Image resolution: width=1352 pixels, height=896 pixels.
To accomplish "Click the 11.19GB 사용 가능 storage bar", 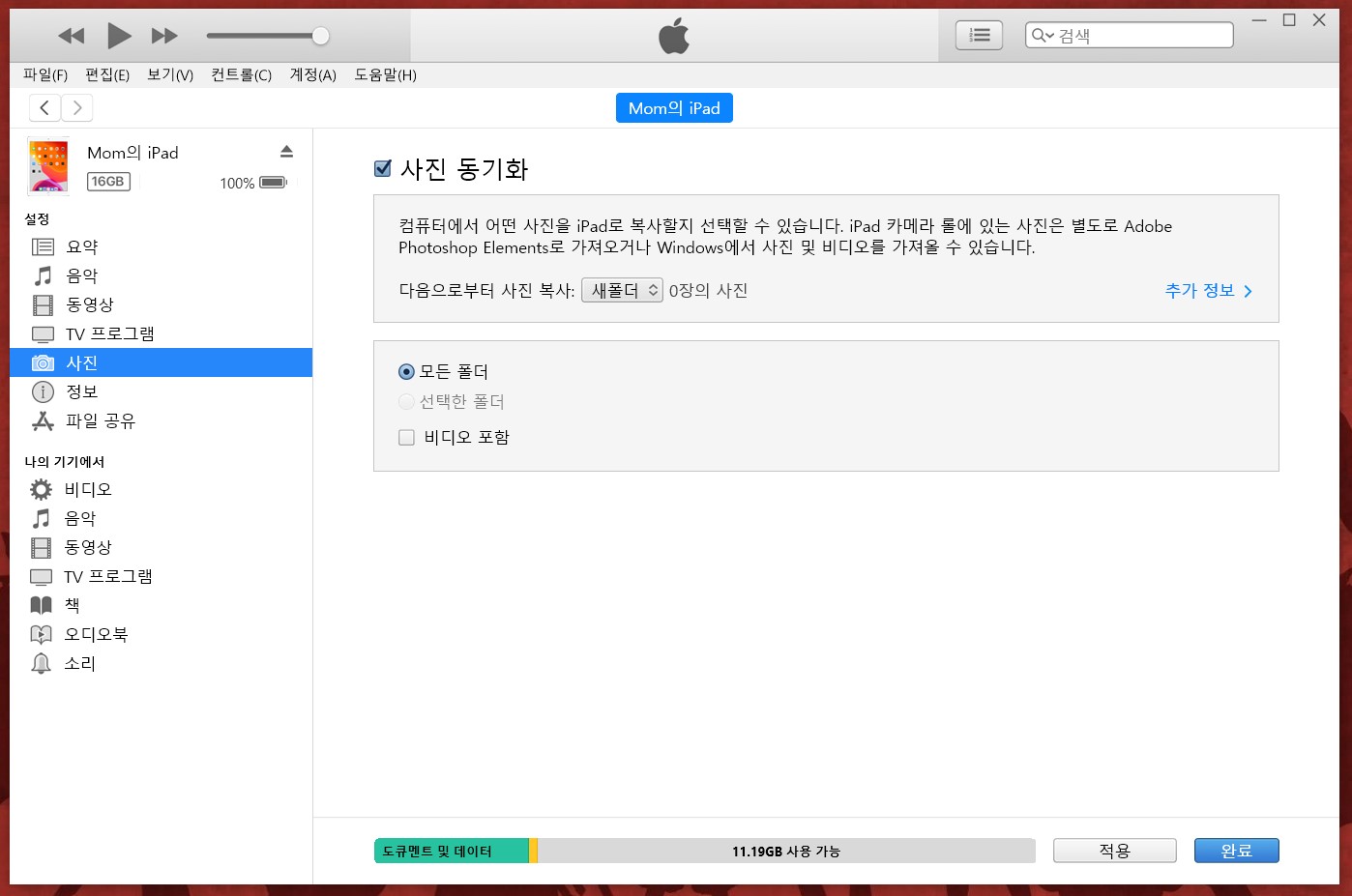I will tap(786, 851).
